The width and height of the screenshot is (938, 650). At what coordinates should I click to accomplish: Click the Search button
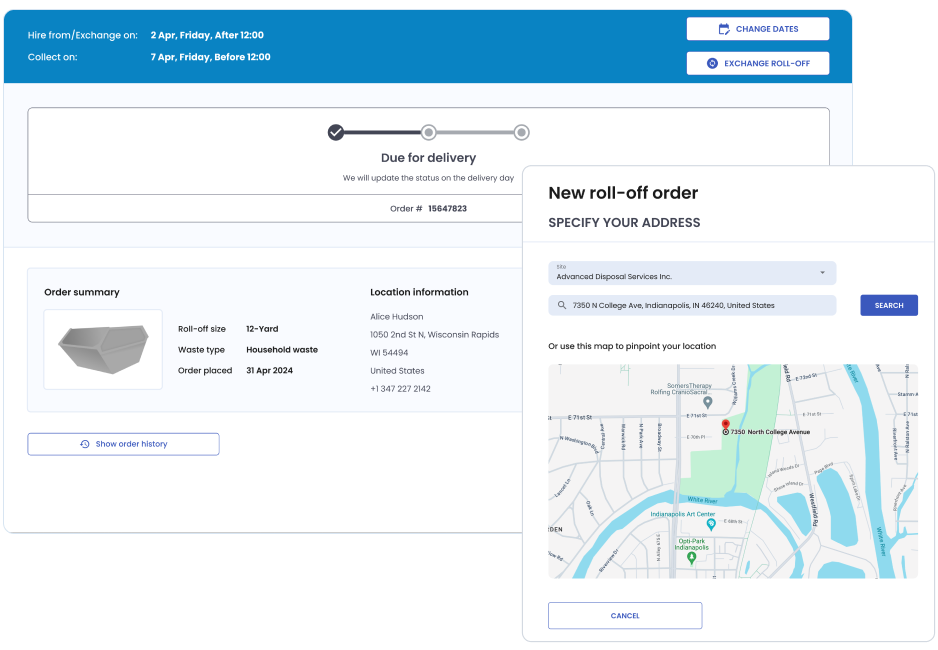(888, 305)
